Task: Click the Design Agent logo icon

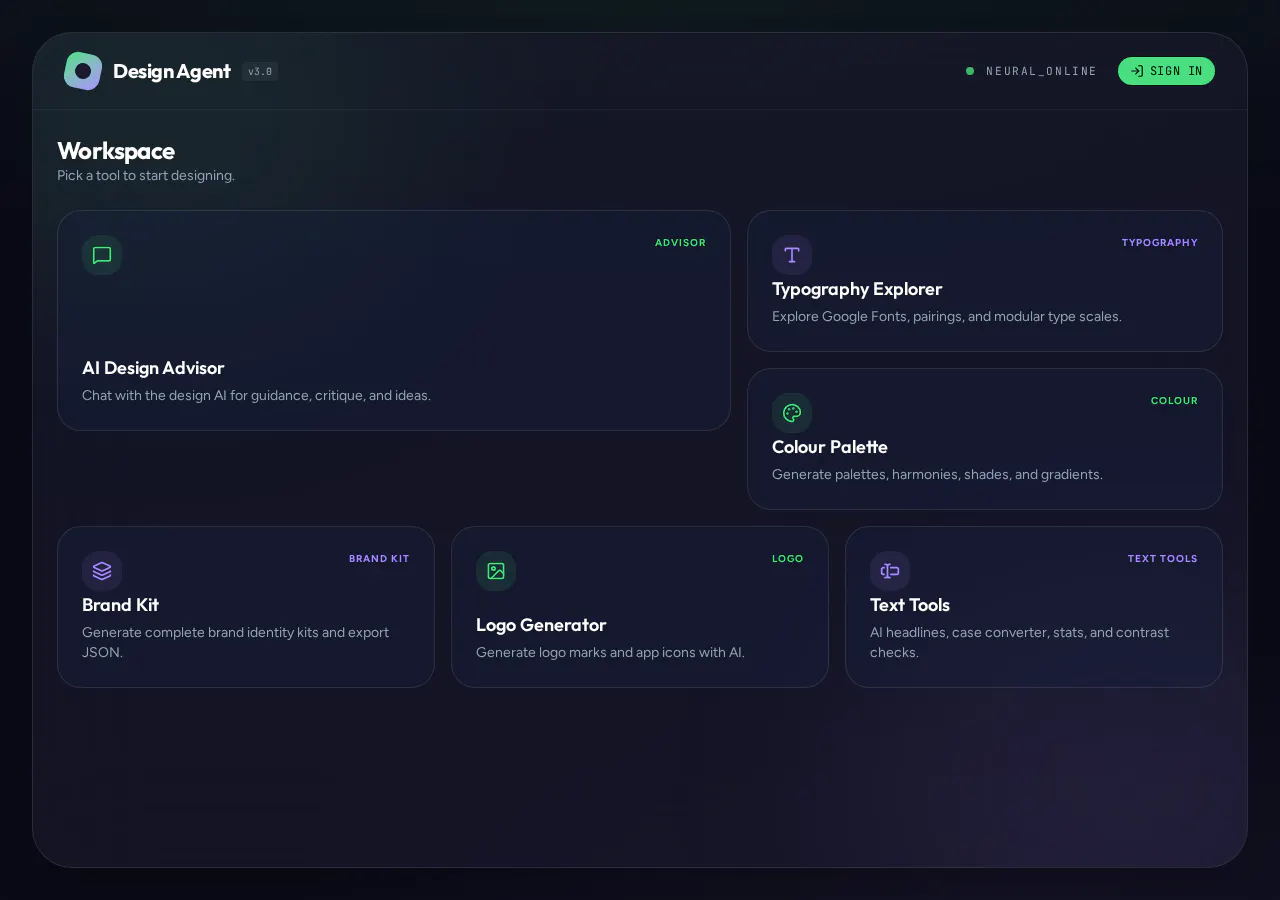Action: click(83, 71)
